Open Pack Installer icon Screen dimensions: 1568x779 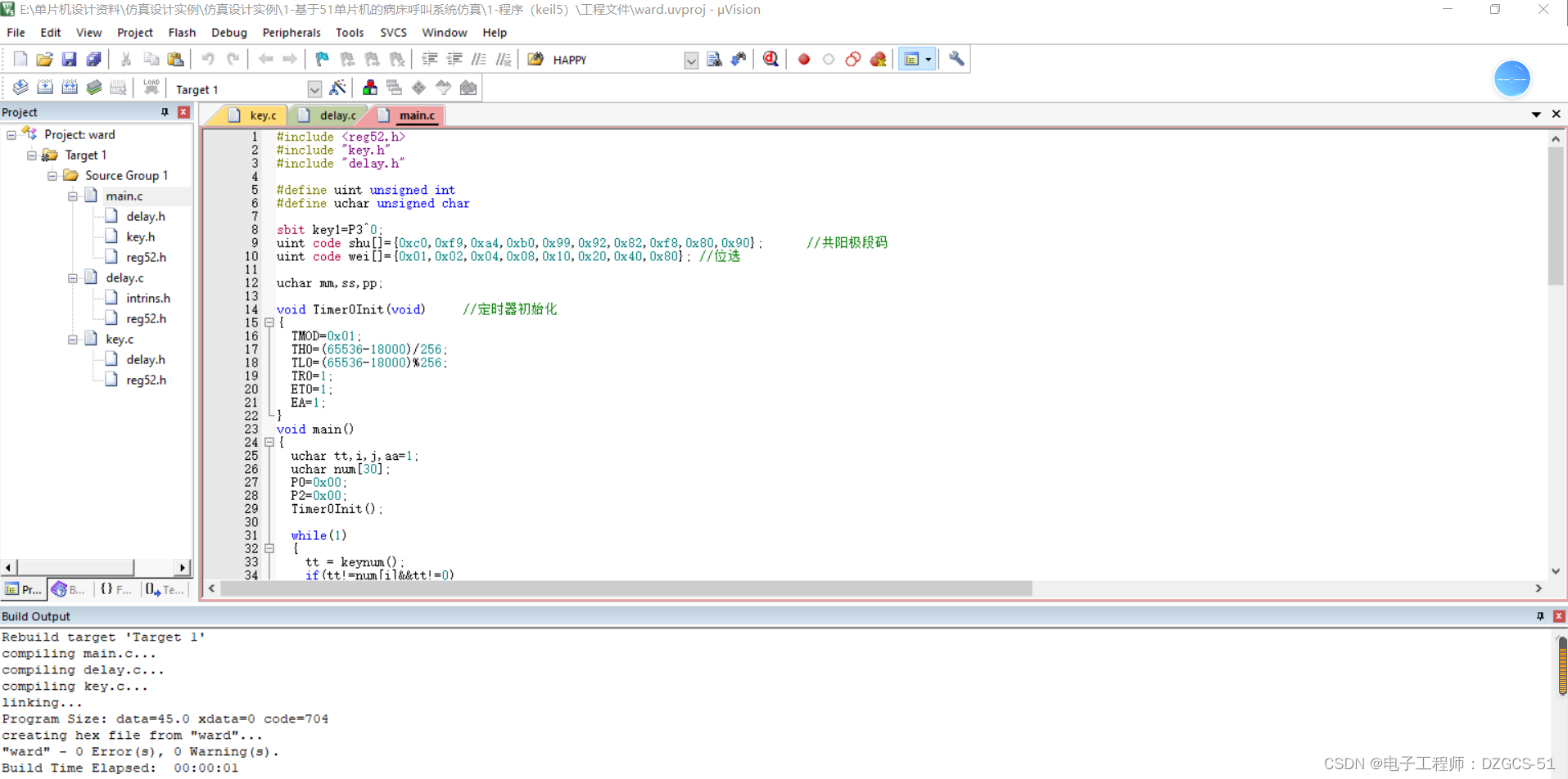pos(468,88)
